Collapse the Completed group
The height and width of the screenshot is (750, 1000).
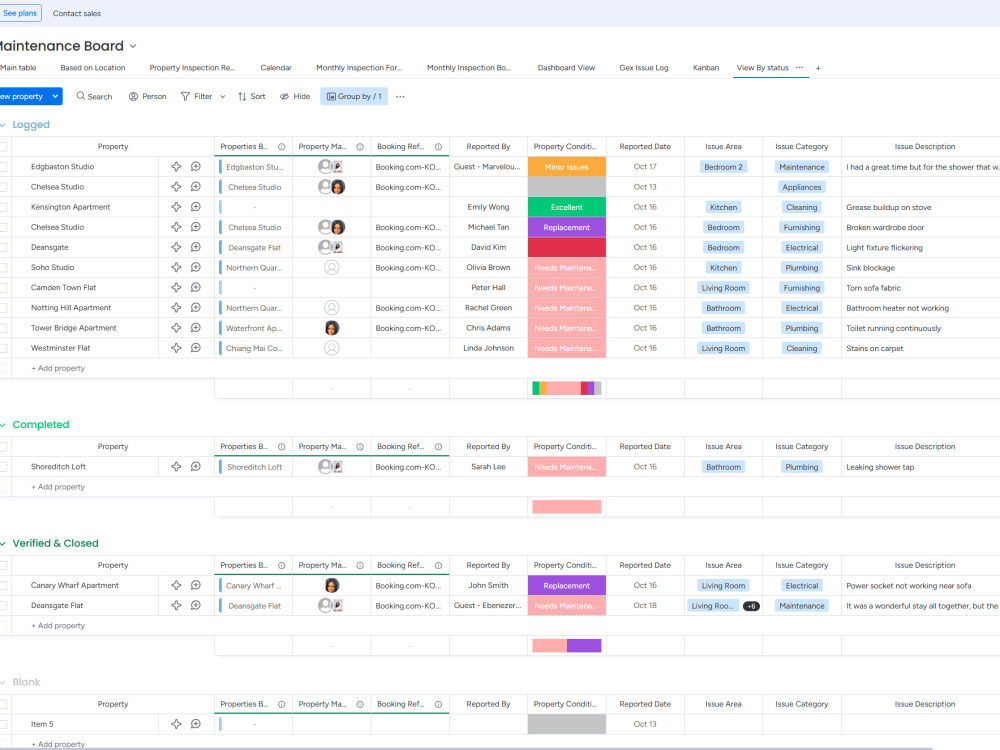3,425
